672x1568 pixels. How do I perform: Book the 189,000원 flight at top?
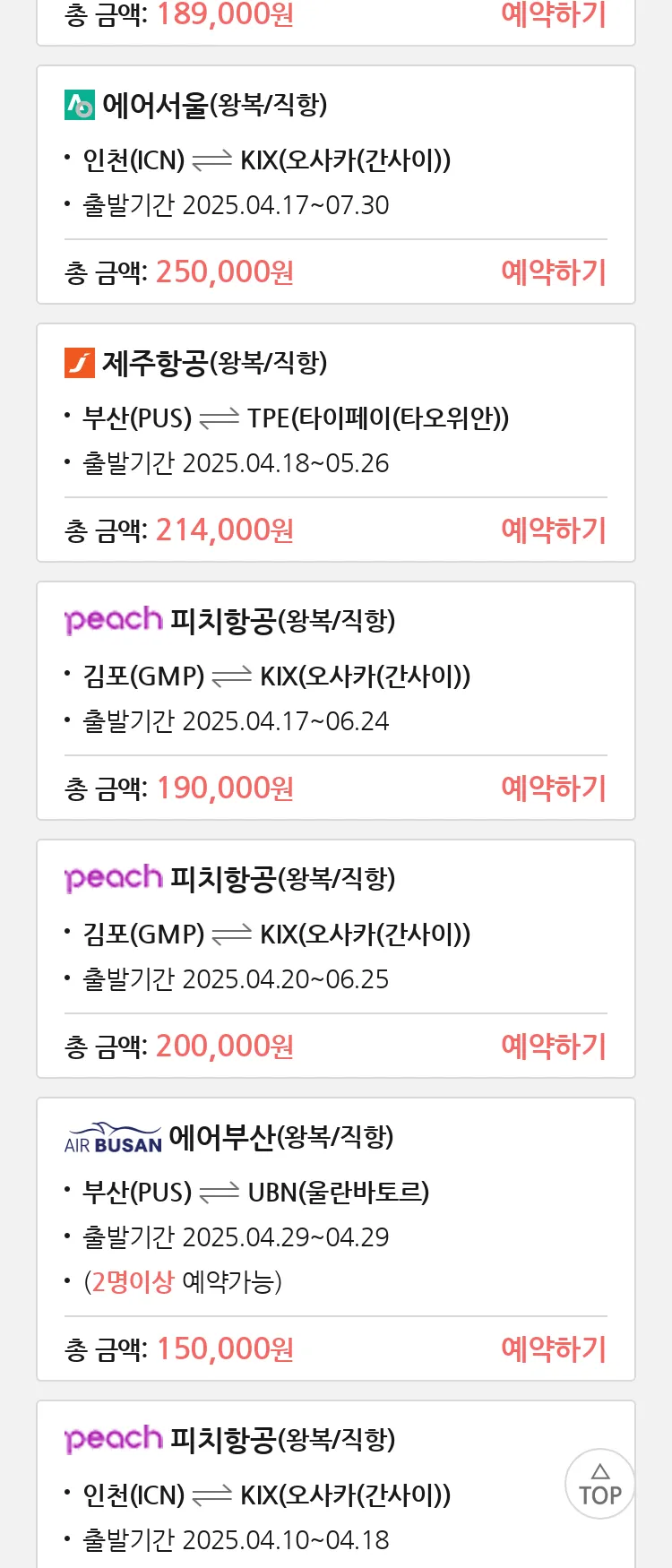point(554,14)
